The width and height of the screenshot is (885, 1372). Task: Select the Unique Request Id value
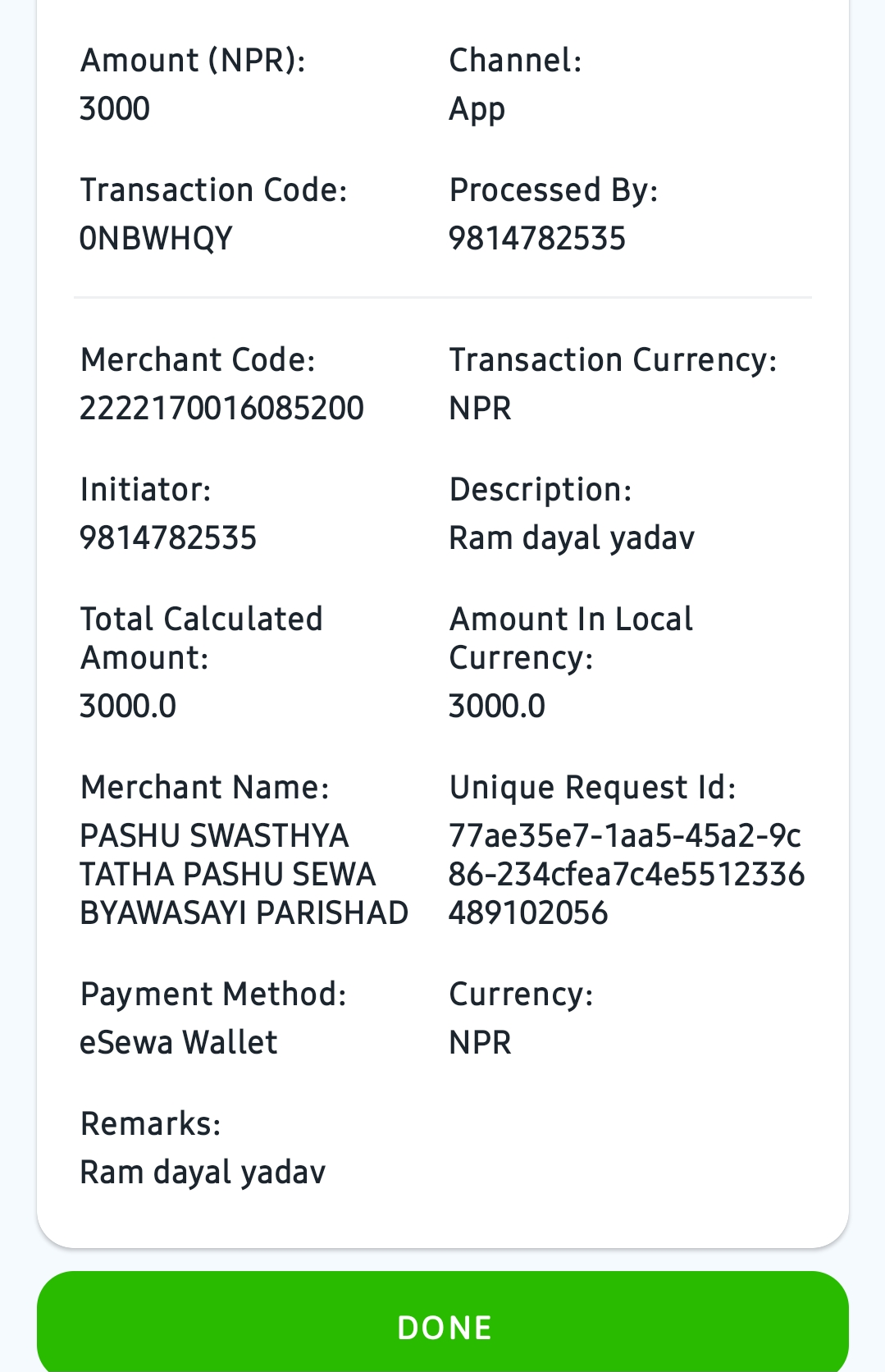click(627, 875)
